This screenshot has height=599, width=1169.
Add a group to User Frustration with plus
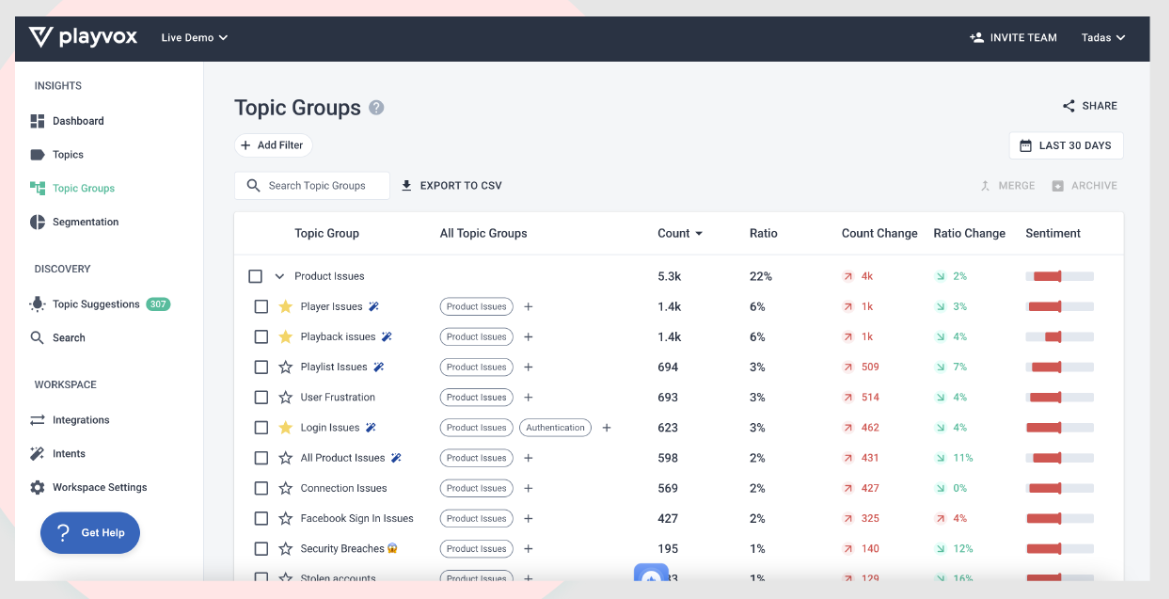528,398
